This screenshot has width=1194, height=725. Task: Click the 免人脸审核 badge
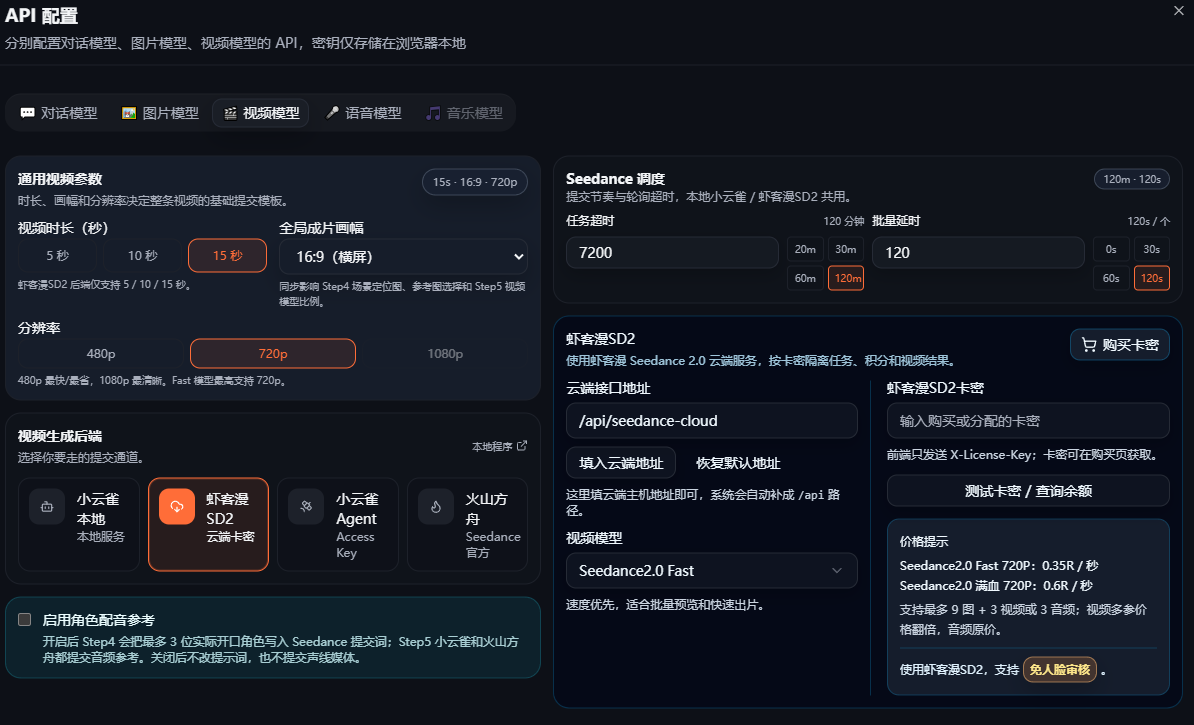click(x=1060, y=669)
